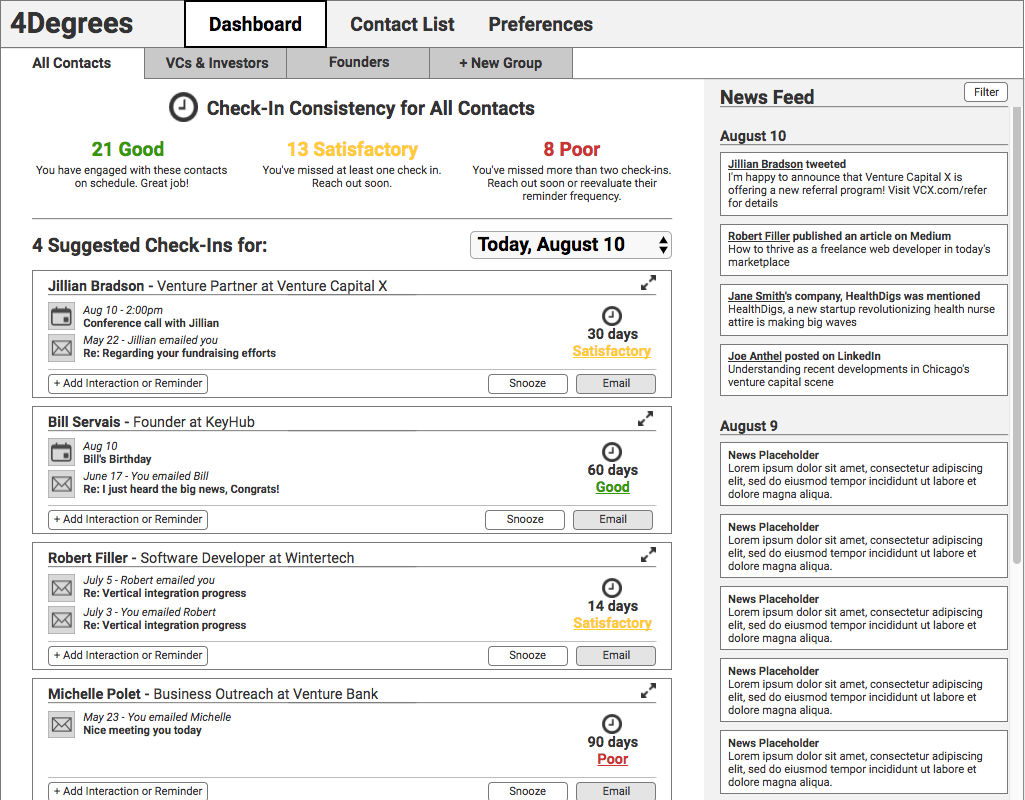Click the clock icon above 60 days

(x=612, y=452)
